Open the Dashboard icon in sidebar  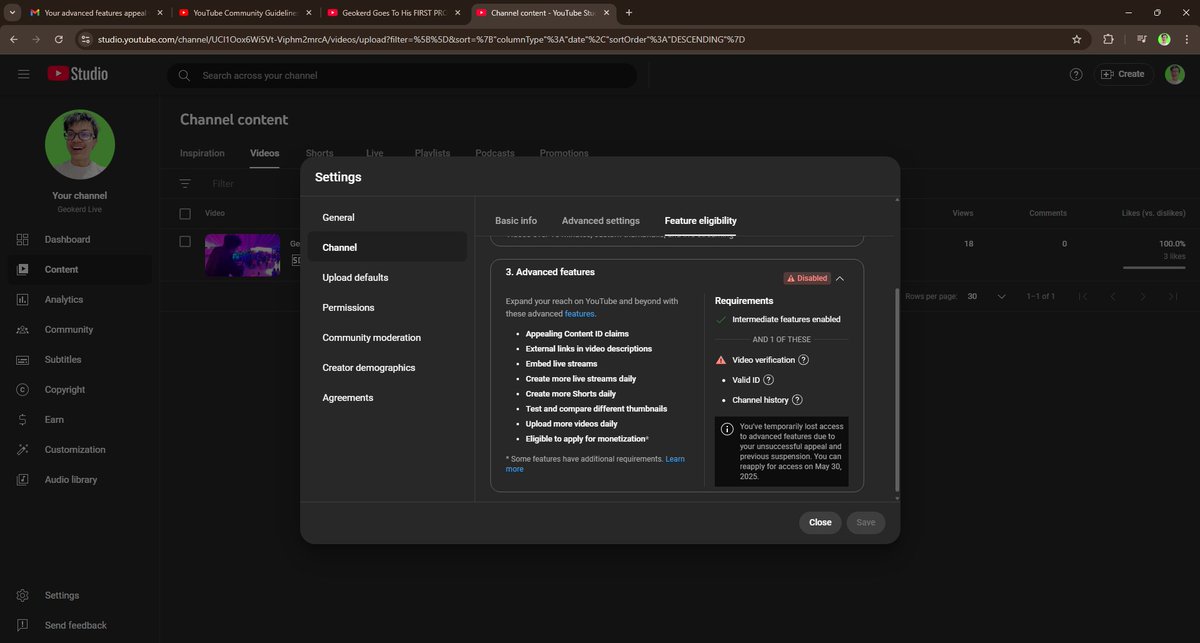23,239
